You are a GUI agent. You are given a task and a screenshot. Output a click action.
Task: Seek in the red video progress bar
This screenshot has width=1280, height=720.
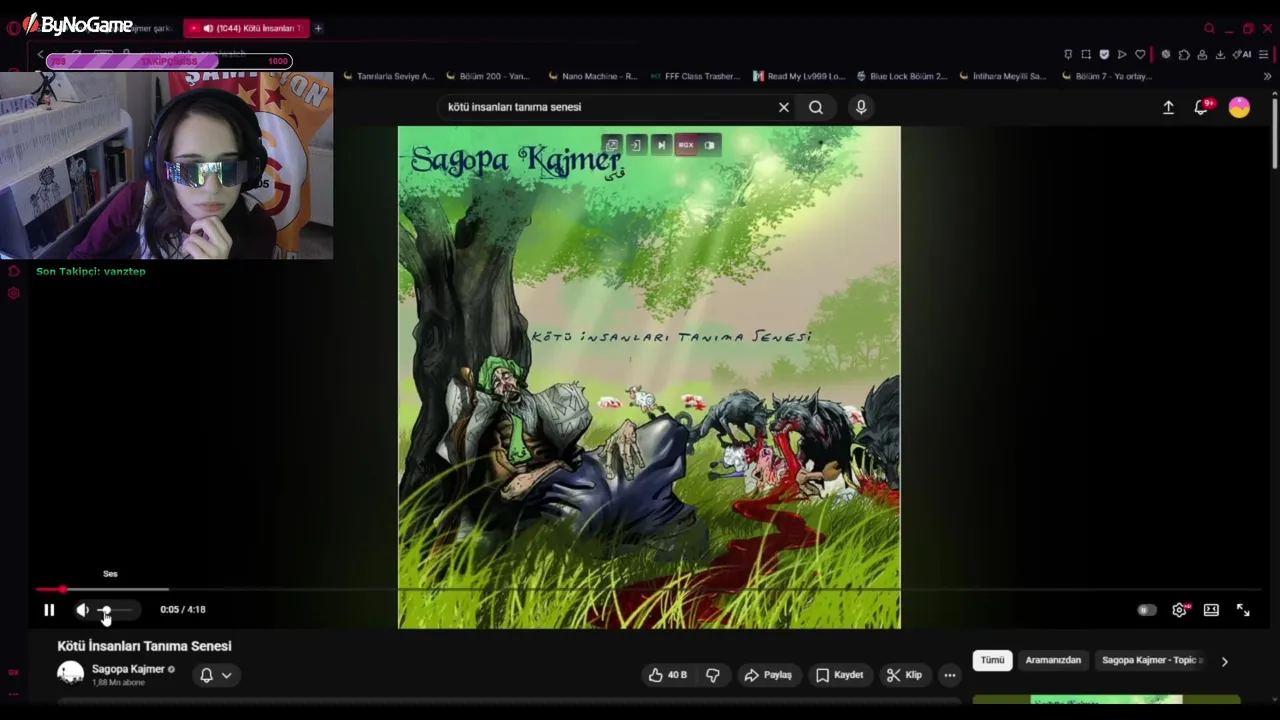pos(648,590)
